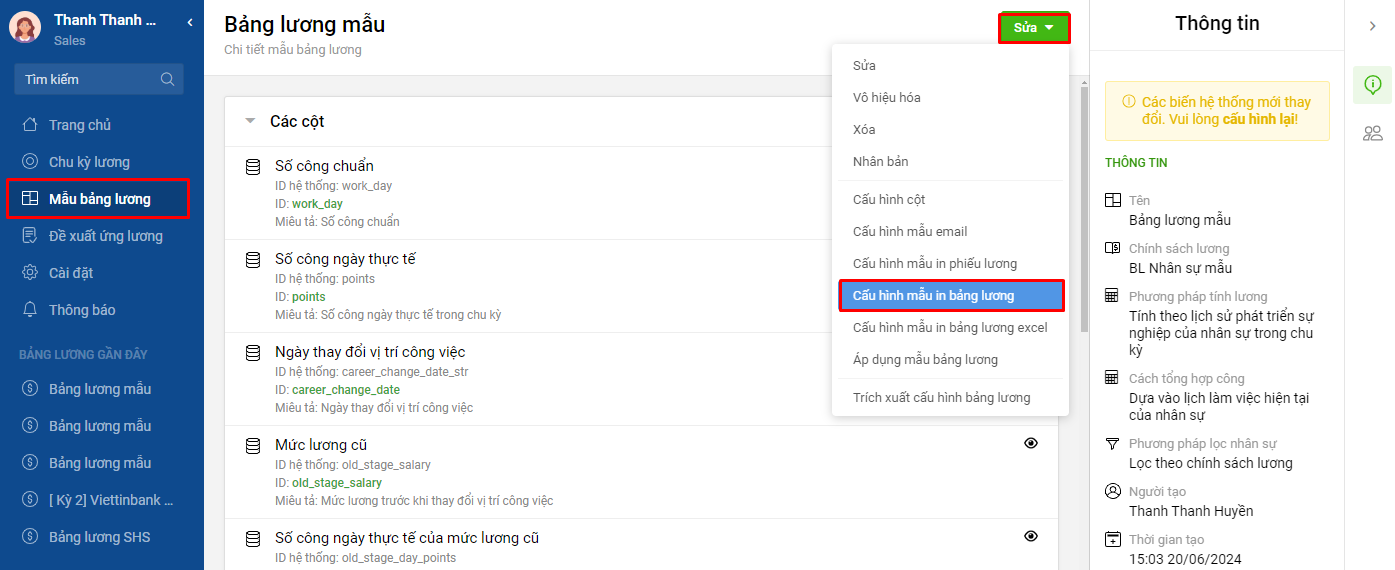The image size is (1395, 570).
Task: Click Phương pháp tính lương calculator icon
Action: coord(1112,296)
